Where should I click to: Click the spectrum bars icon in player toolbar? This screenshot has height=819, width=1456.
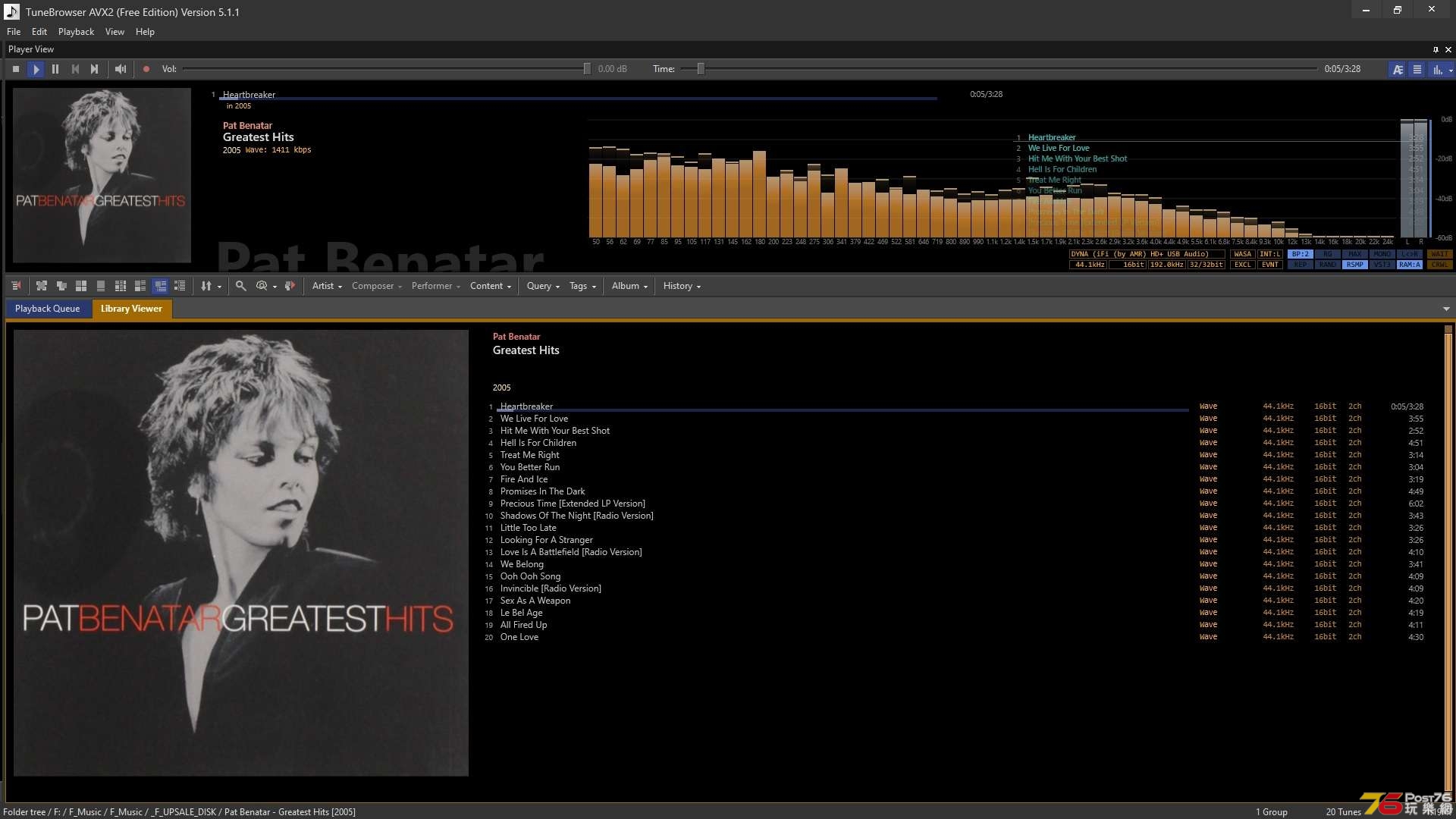click(x=1436, y=69)
